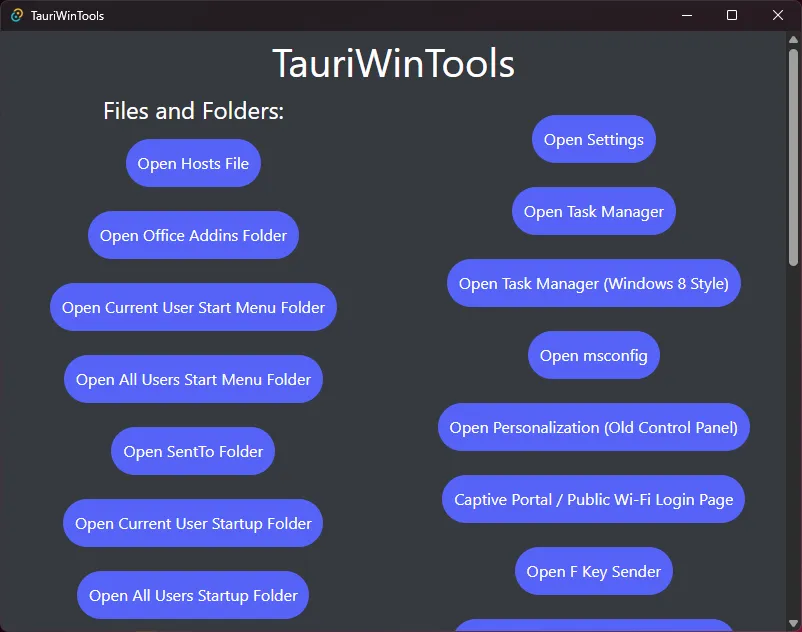Launch Task Manager
This screenshot has width=802, height=632.
coord(593,211)
